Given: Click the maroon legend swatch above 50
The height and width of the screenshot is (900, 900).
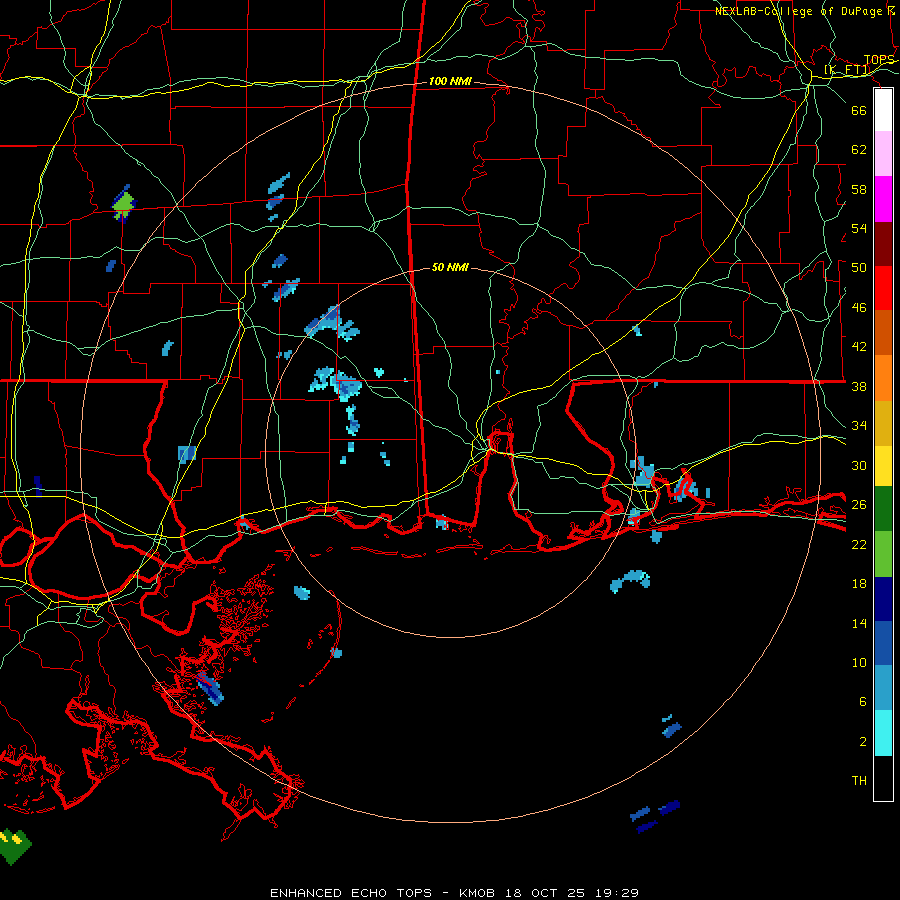Looking at the screenshot, I should pyautogui.click(x=883, y=244).
